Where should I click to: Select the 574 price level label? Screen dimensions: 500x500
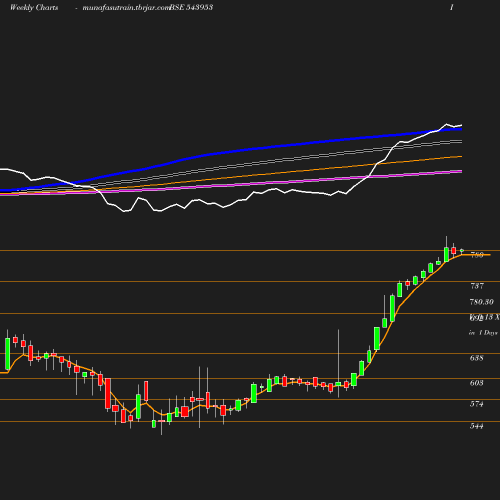tap(476, 404)
